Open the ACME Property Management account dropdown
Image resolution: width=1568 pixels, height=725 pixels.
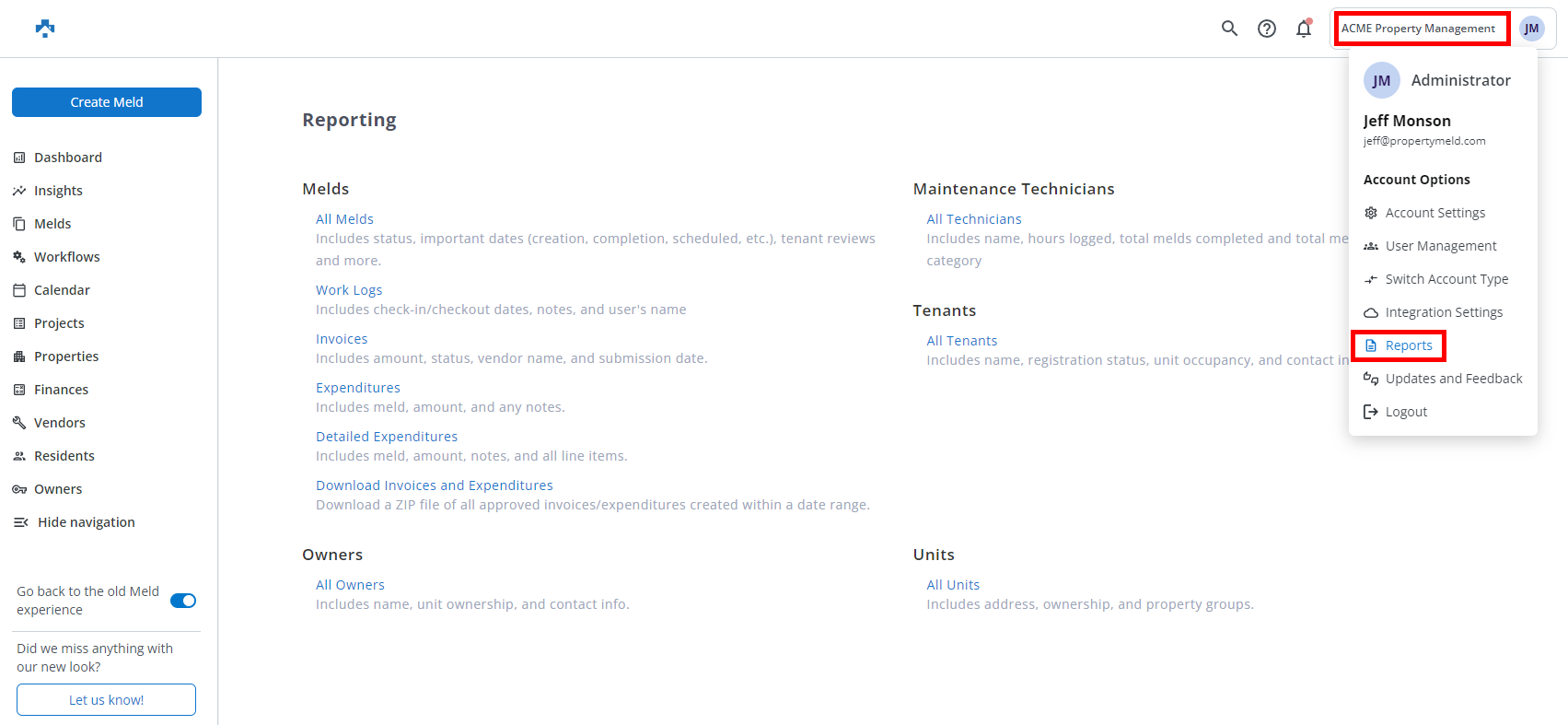point(1418,29)
